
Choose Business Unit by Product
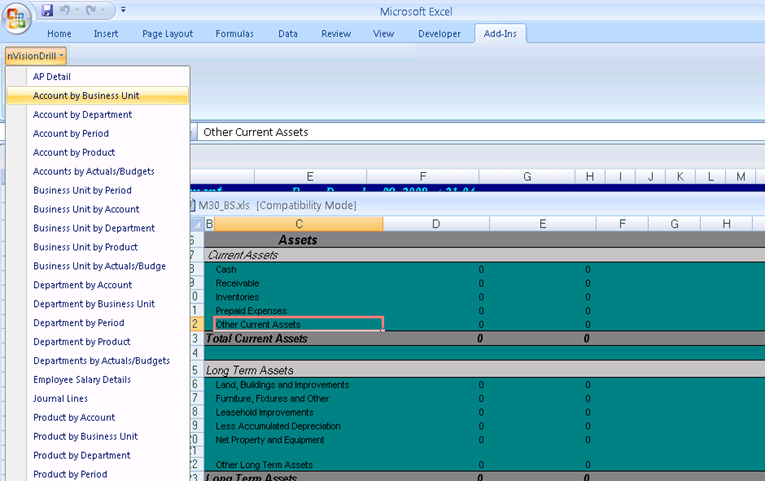[x=98, y=247]
